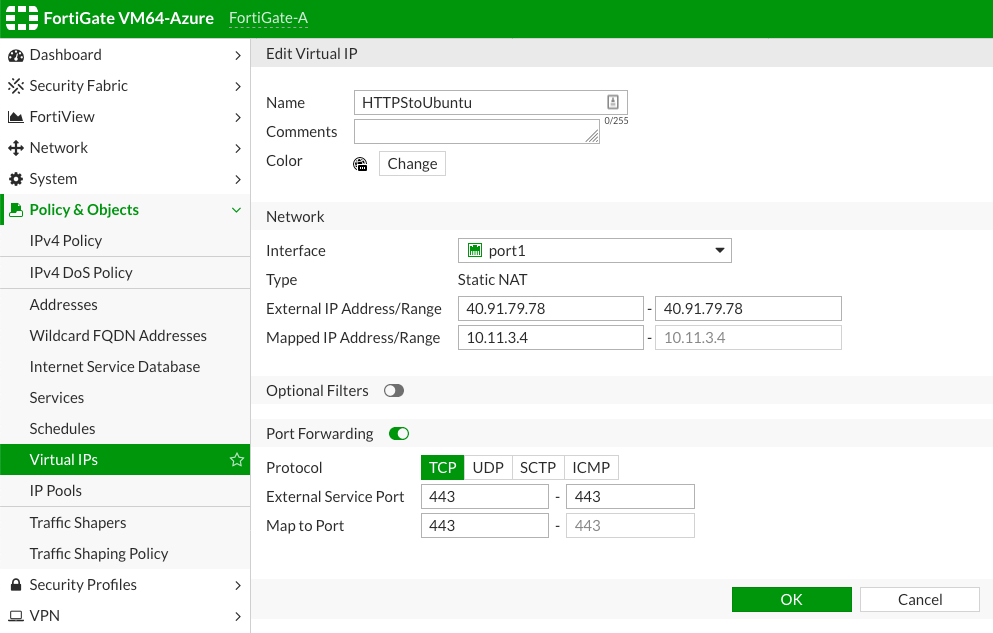Click the System gear icon
The height and width of the screenshot is (633, 993).
[x=16, y=179]
